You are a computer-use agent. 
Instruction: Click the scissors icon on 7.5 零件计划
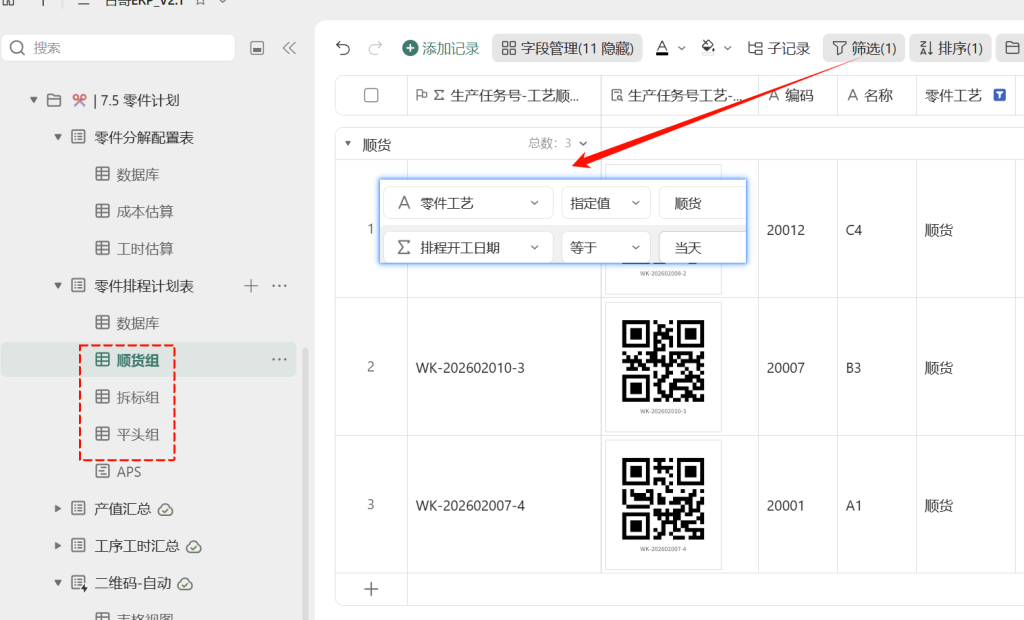[79, 100]
